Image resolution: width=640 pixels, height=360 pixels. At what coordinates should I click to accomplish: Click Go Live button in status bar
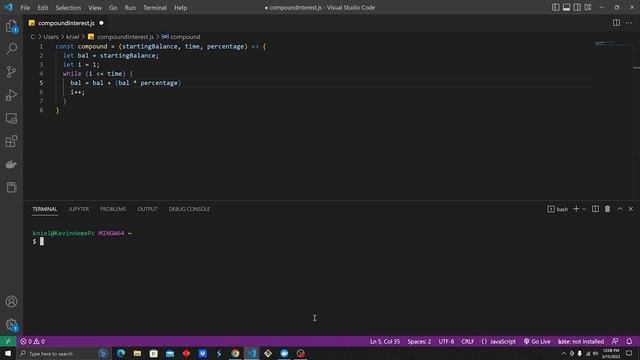point(537,341)
